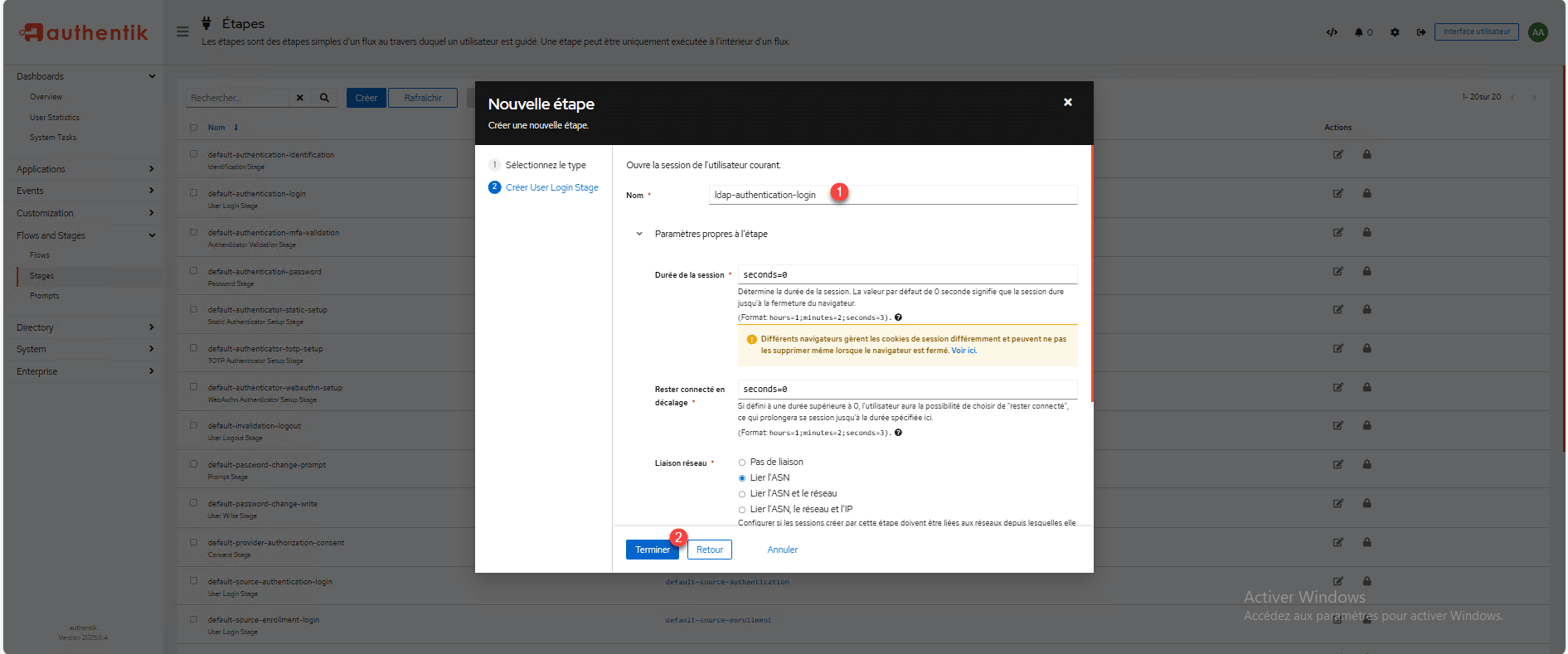Viewport: 1568px width, 654px height.
Task: Select 'Lier l'ASN et le réseau' radio option
Action: pyautogui.click(x=742, y=494)
